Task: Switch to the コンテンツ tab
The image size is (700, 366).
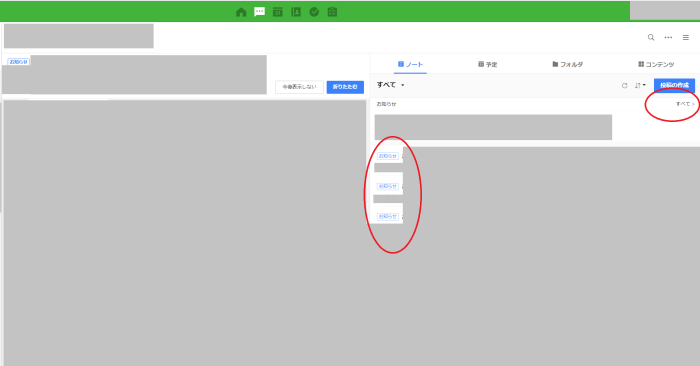Action: click(656, 64)
